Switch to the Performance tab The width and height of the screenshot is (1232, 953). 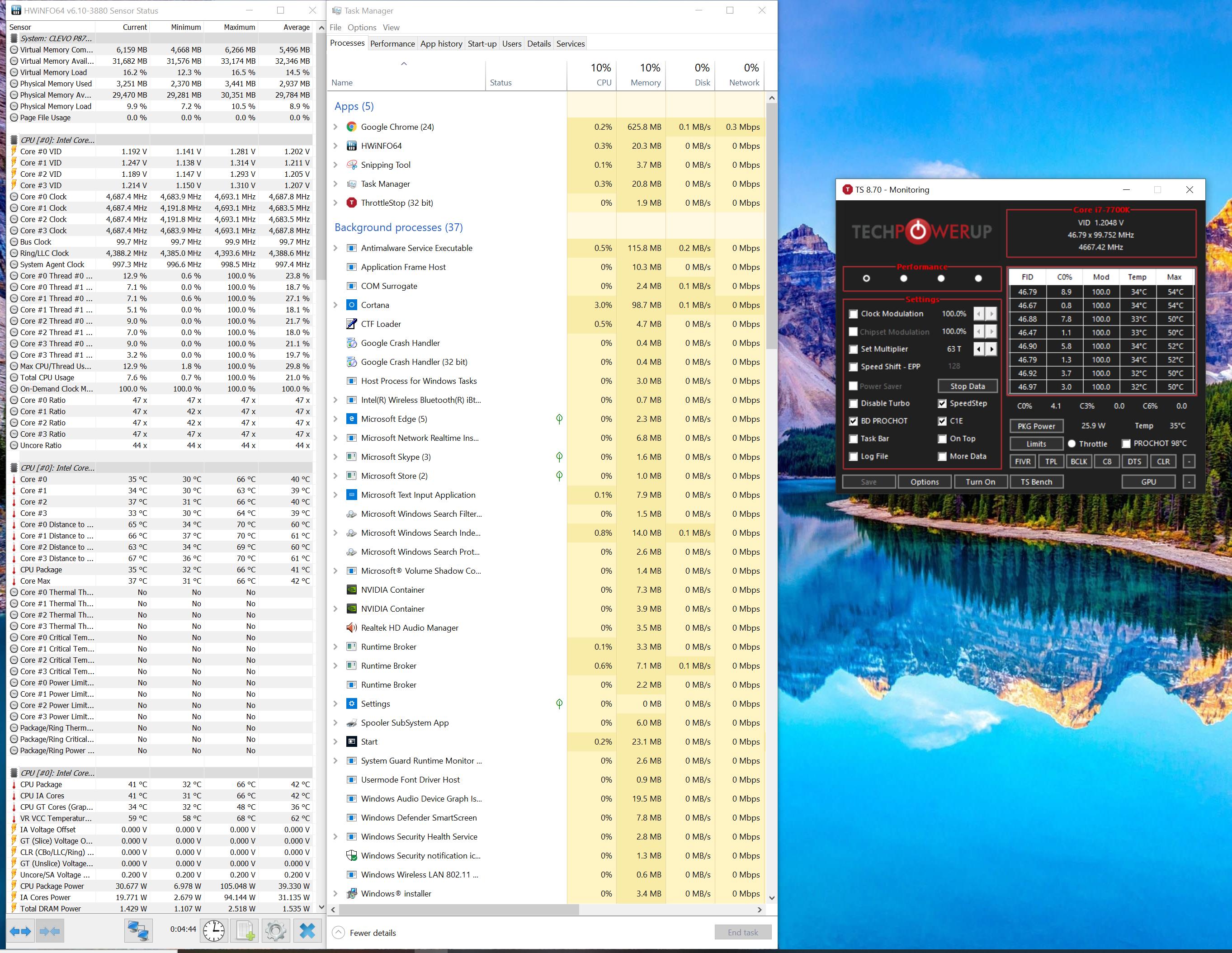[x=392, y=44]
